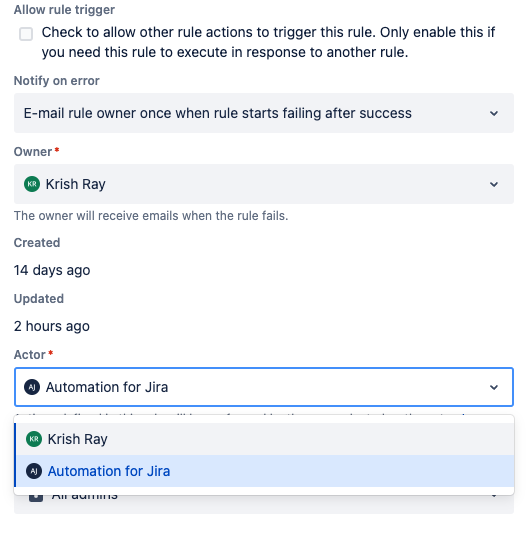Click the chevron on All admins field
The image size is (532, 538).
coord(494,496)
